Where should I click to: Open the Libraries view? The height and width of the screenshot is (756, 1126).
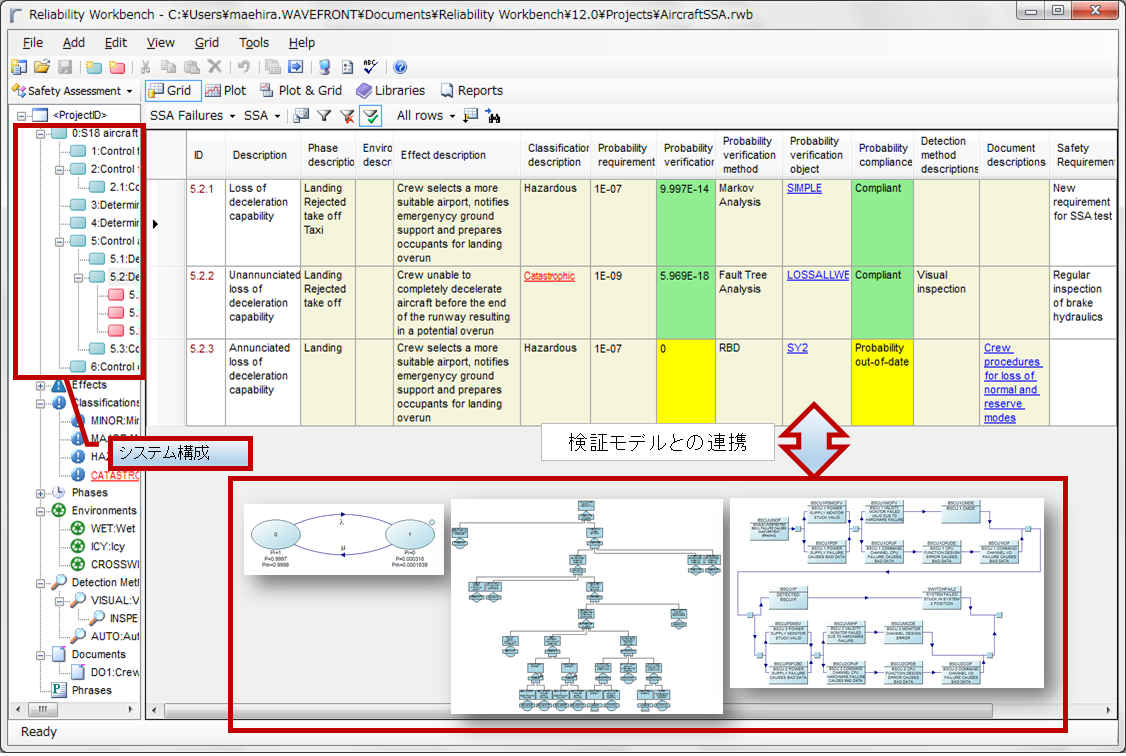point(391,90)
